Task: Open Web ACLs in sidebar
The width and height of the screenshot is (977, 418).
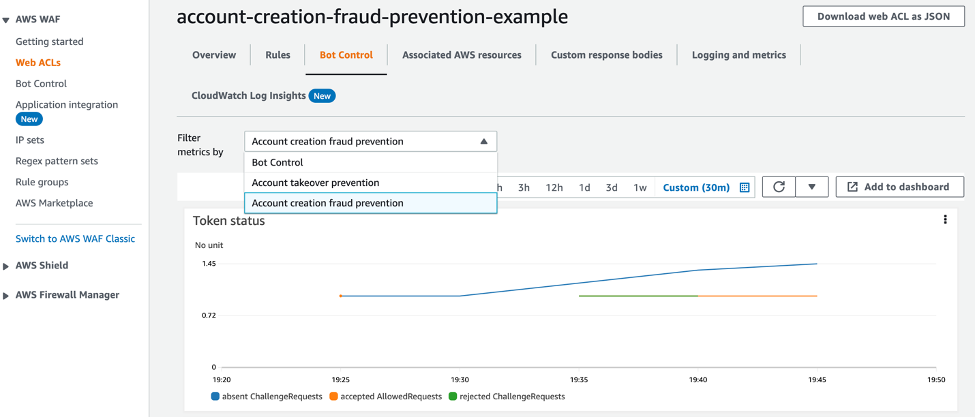Action: pyautogui.click(x=38, y=62)
